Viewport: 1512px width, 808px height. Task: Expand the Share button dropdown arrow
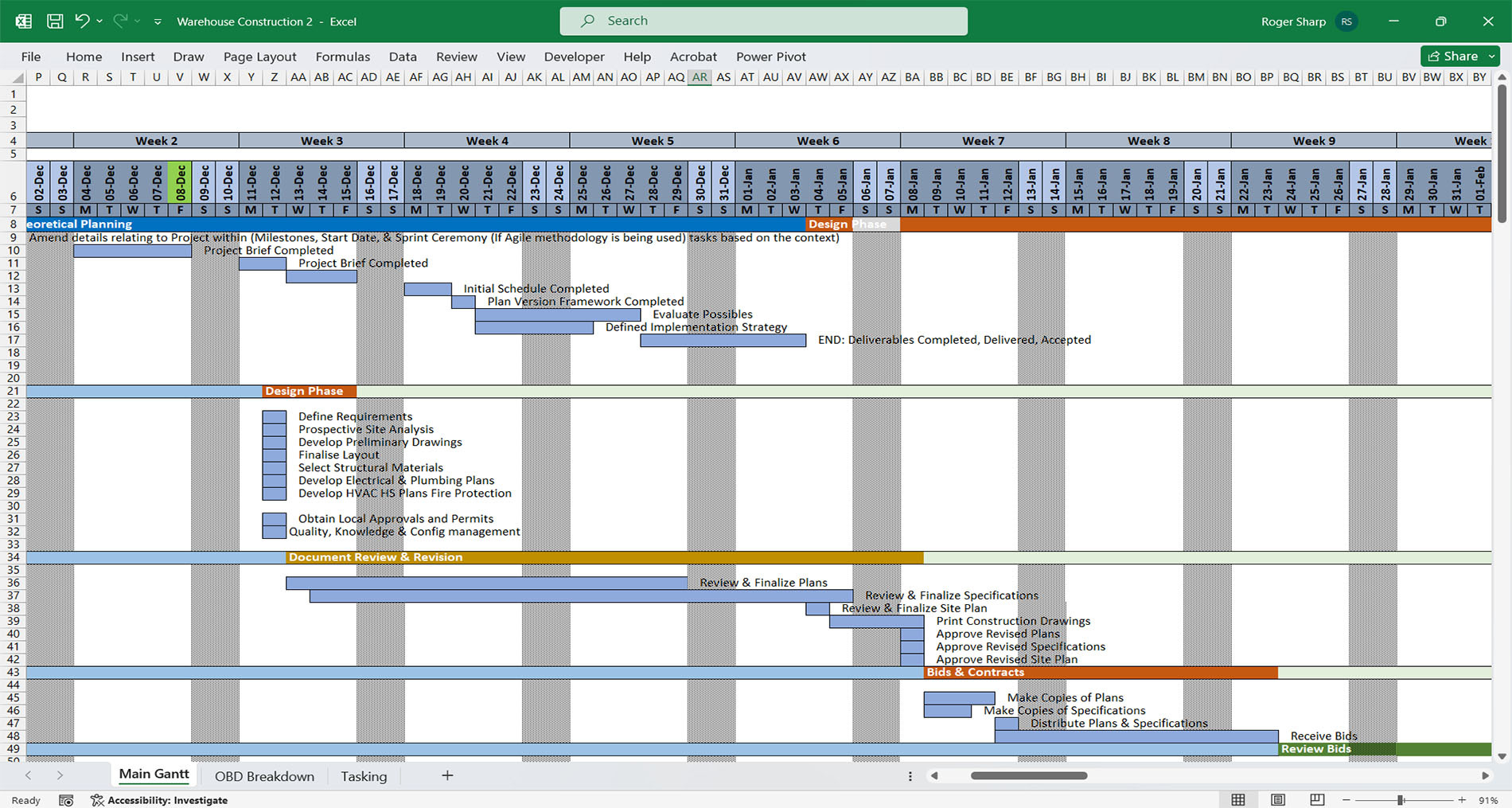click(1491, 56)
